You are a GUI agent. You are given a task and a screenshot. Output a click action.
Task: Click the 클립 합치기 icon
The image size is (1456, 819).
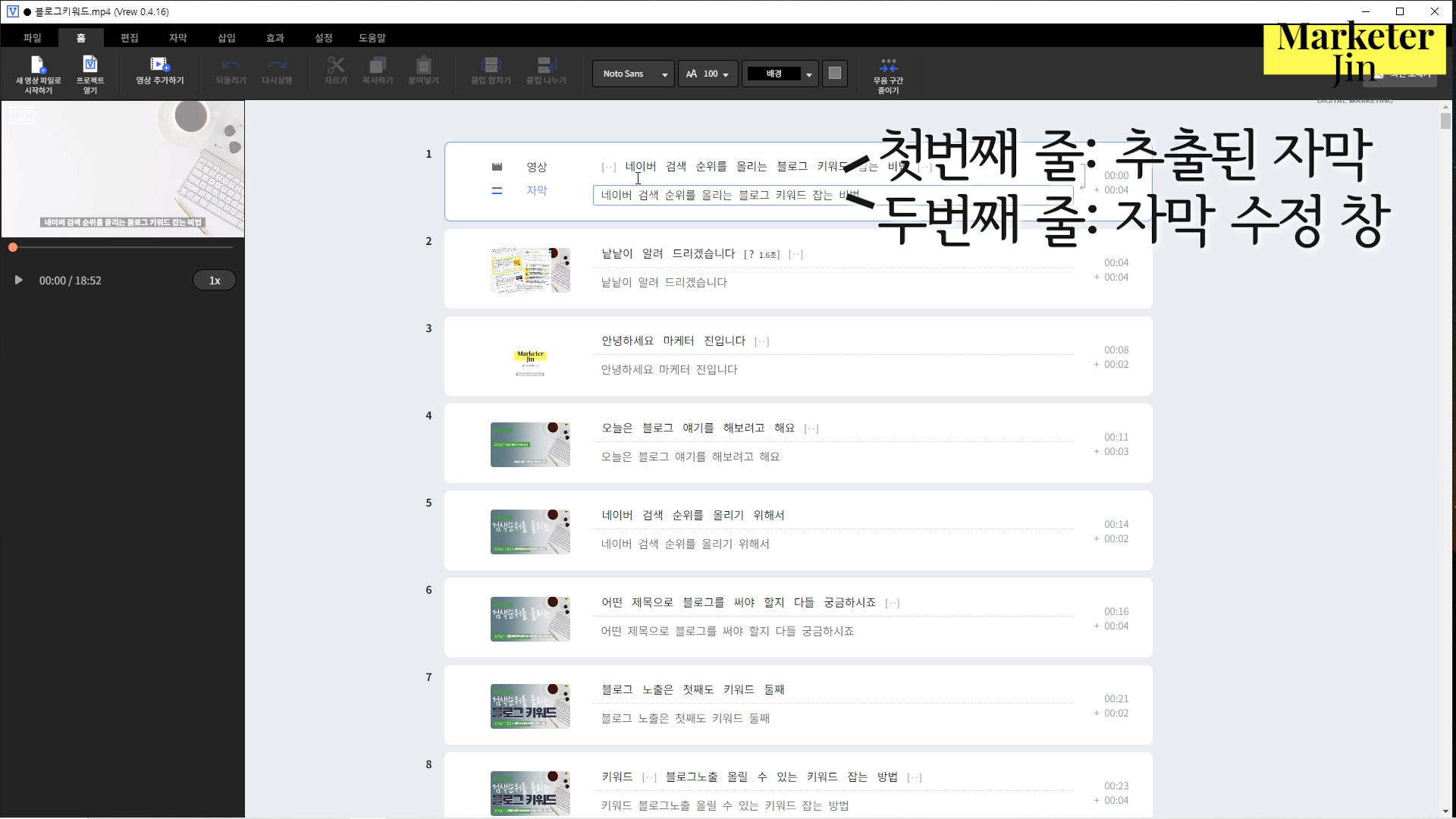[491, 66]
